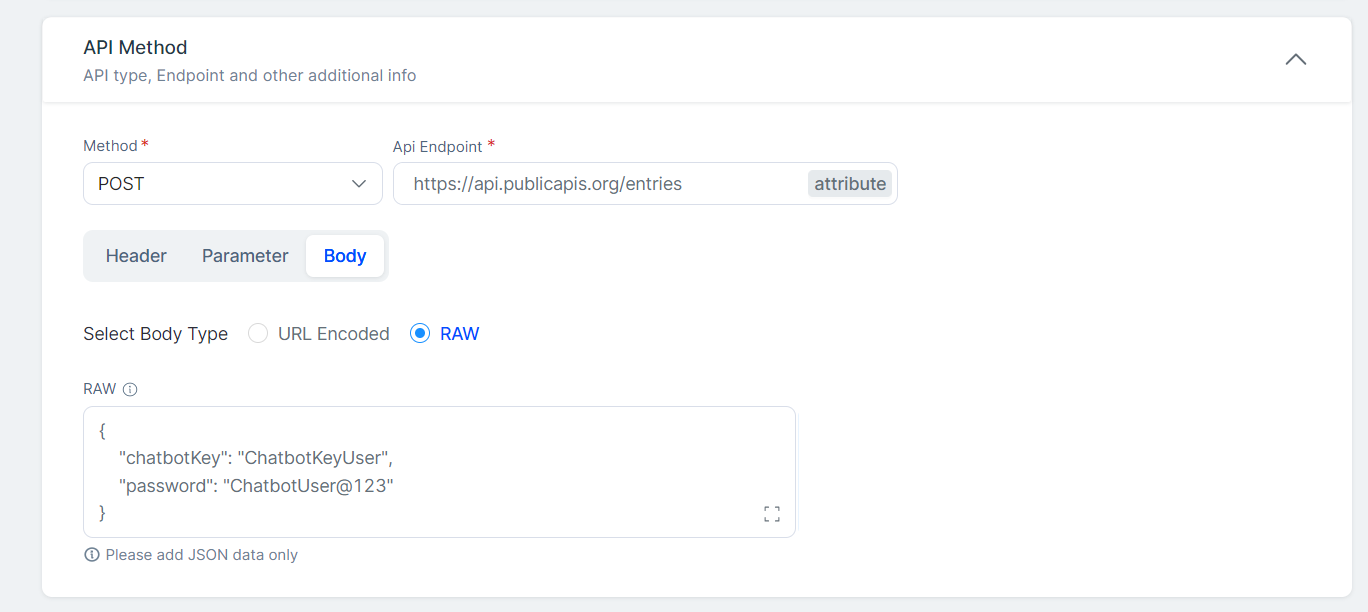This screenshot has width=1368, height=612.
Task: Click the API Method section heading
Action: (135, 47)
